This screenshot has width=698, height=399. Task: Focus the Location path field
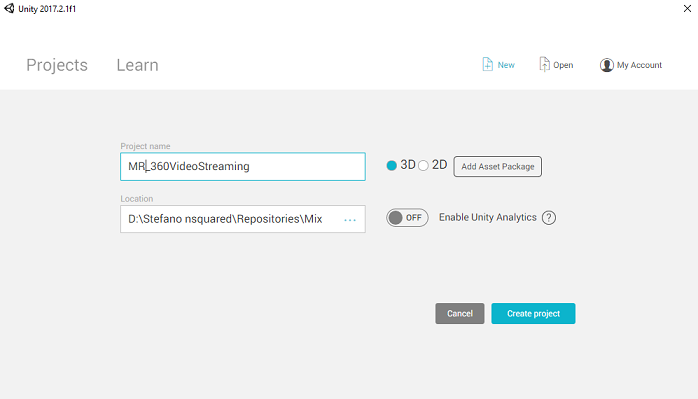[x=243, y=219]
